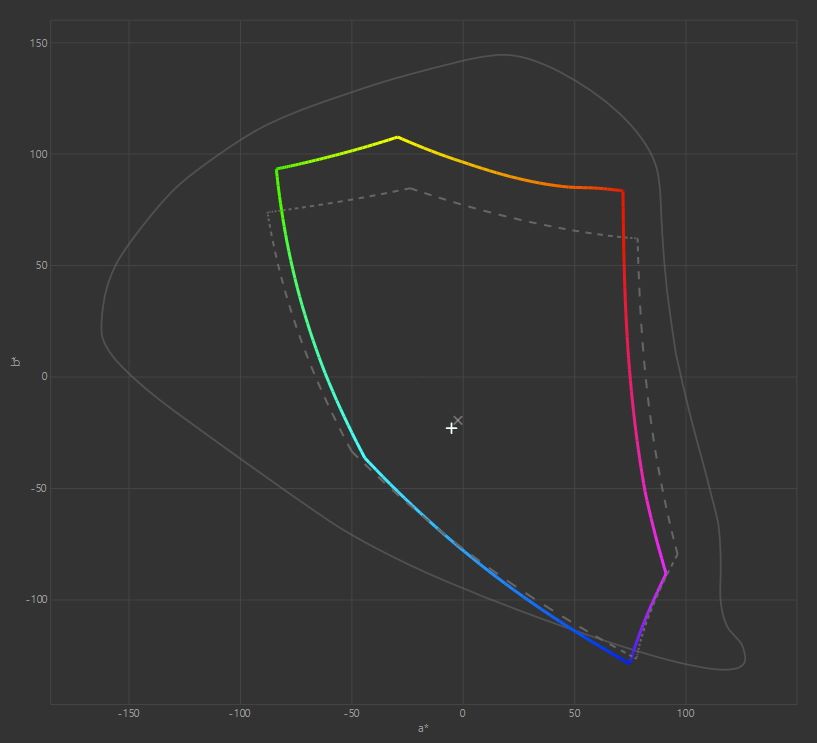Click the 0 tick label on horizontal axis
817x743 pixels.
pos(462,714)
